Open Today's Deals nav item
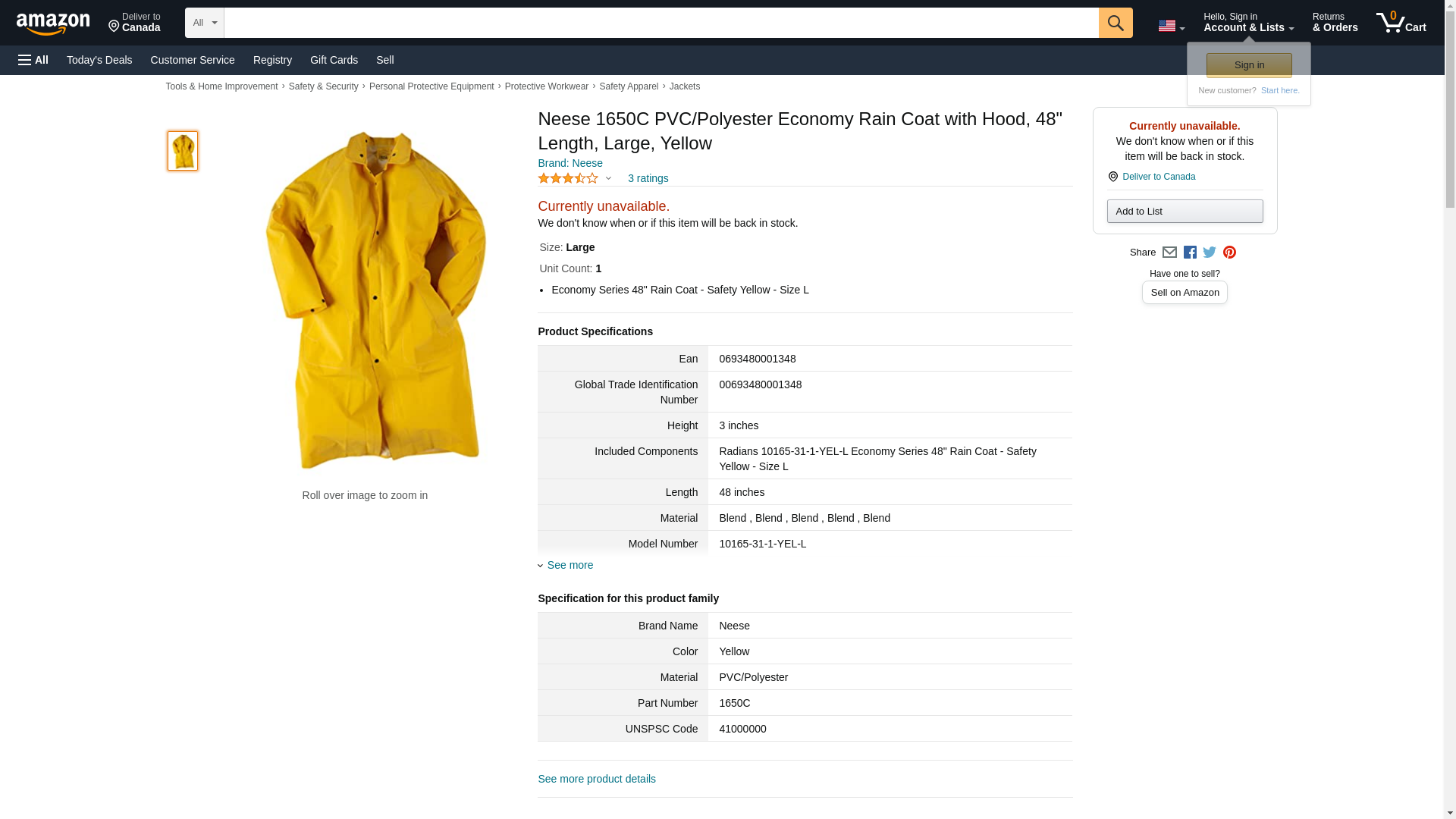This screenshot has height=819, width=1456. (99, 60)
